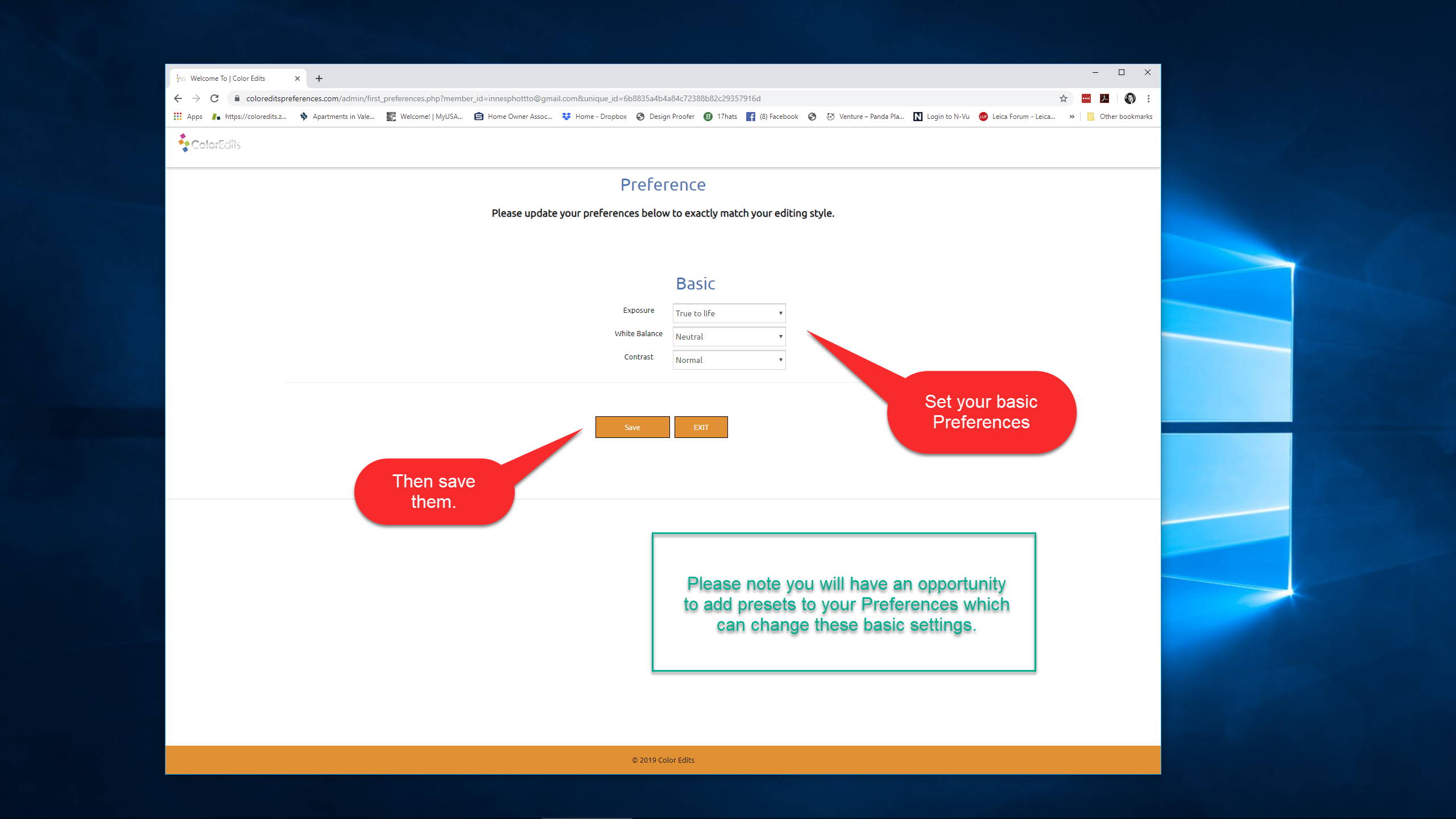Click the Save button
1456x819 pixels.
point(632,427)
